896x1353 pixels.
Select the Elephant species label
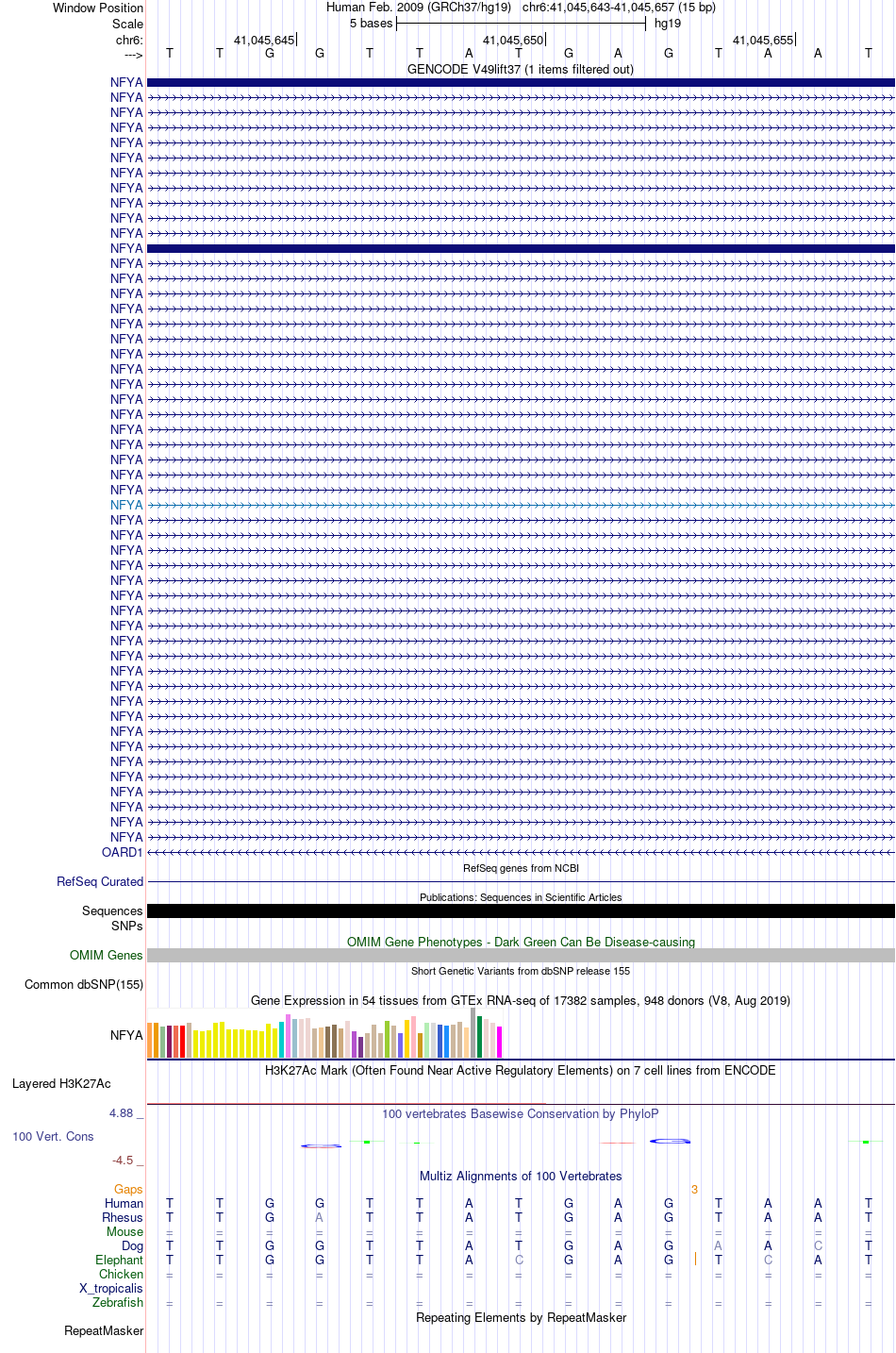click(x=119, y=1260)
